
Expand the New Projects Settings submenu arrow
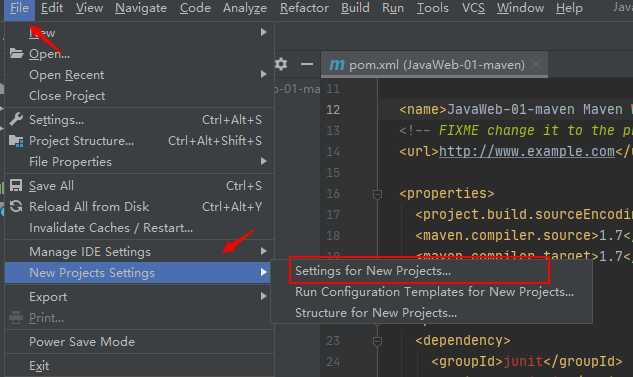tap(263, 272)
